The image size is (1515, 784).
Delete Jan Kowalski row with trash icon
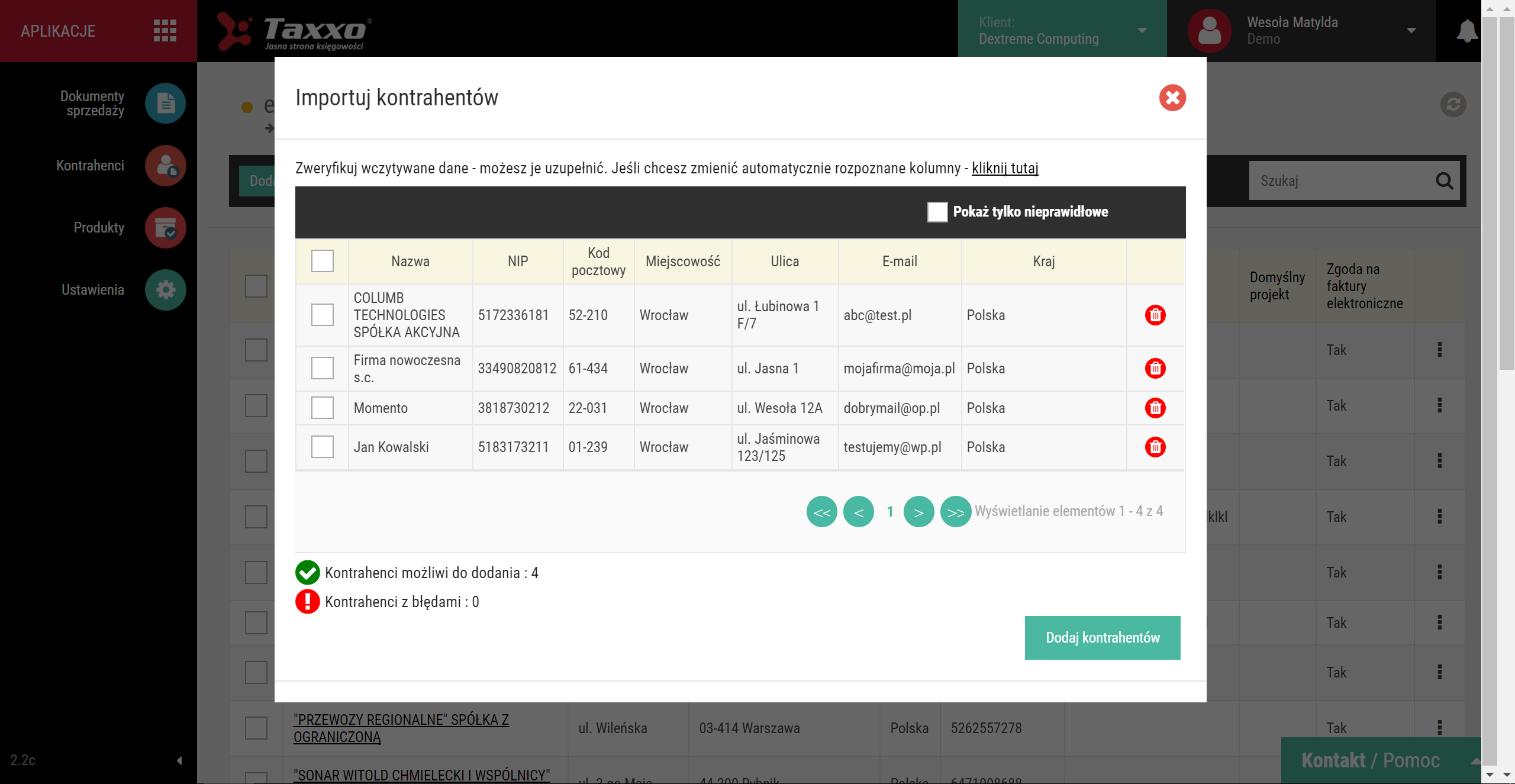(1155, 447)
